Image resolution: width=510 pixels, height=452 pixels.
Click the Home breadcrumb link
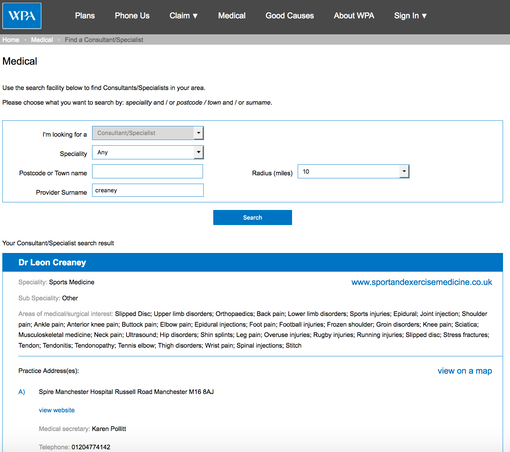[x=11, y=40]
